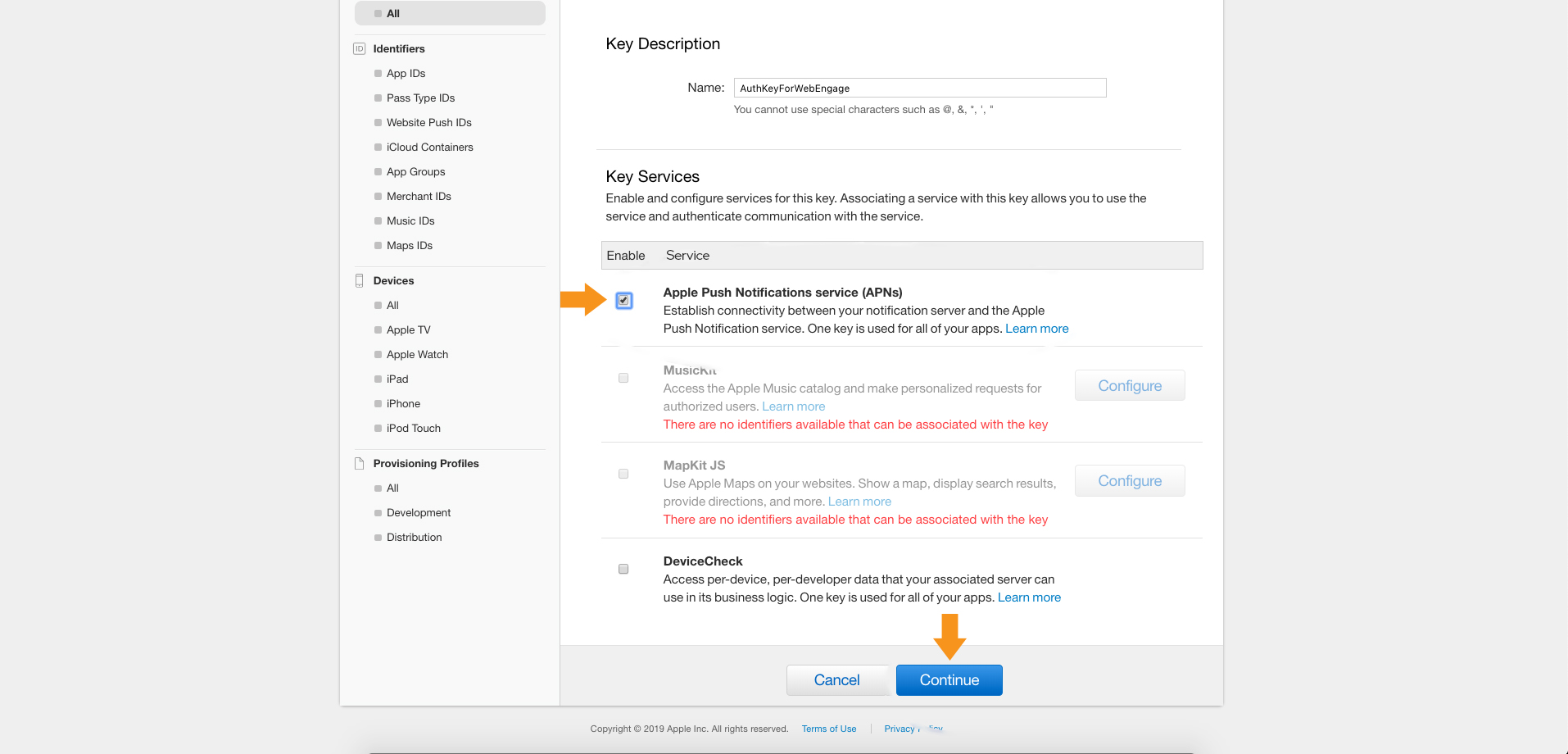Screen dimensions: 1568x754
Task: Cancel the key creation
Action: (x=836, y=680)
